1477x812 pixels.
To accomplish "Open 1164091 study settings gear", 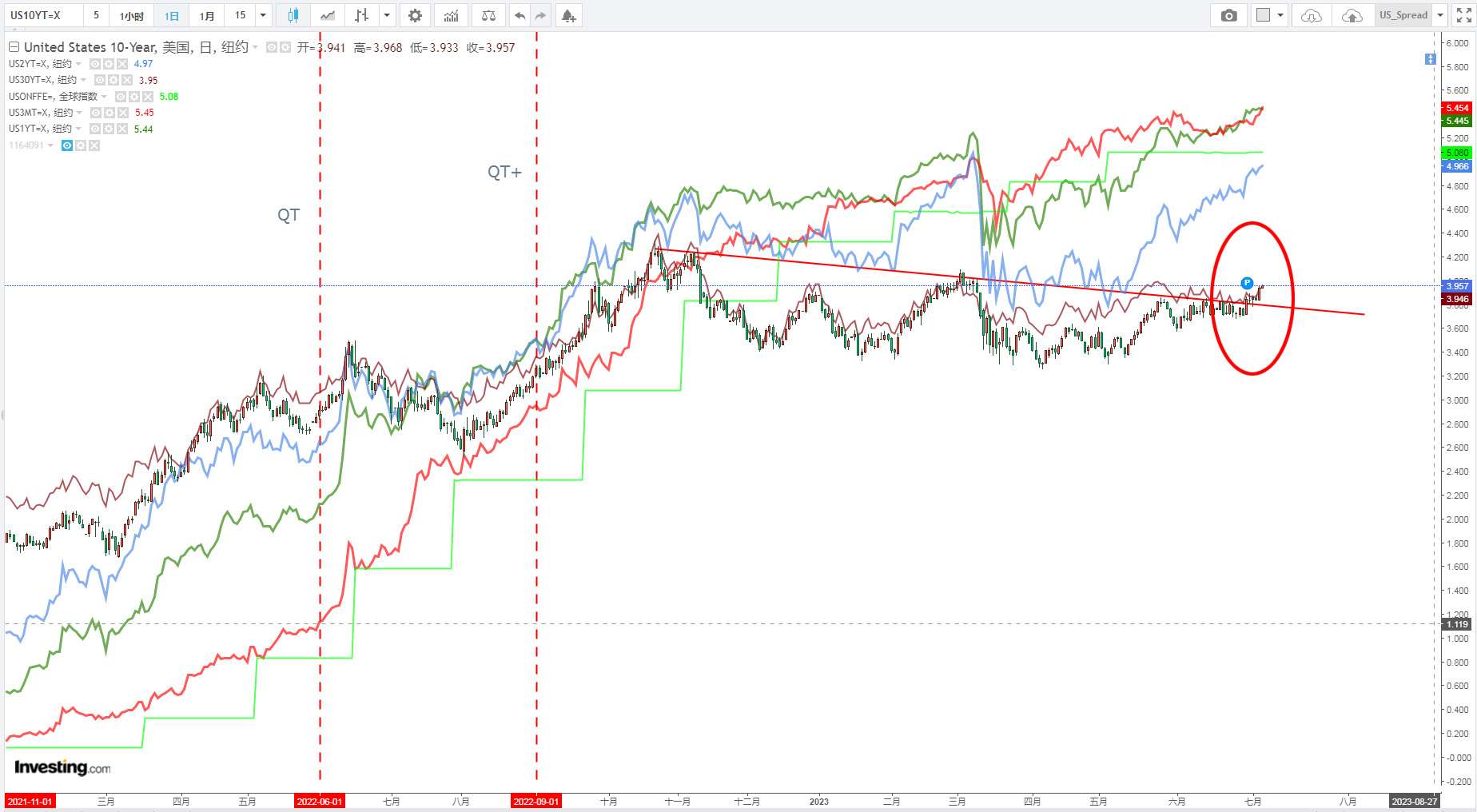I will pyautogui.click(x=81, y=145).
